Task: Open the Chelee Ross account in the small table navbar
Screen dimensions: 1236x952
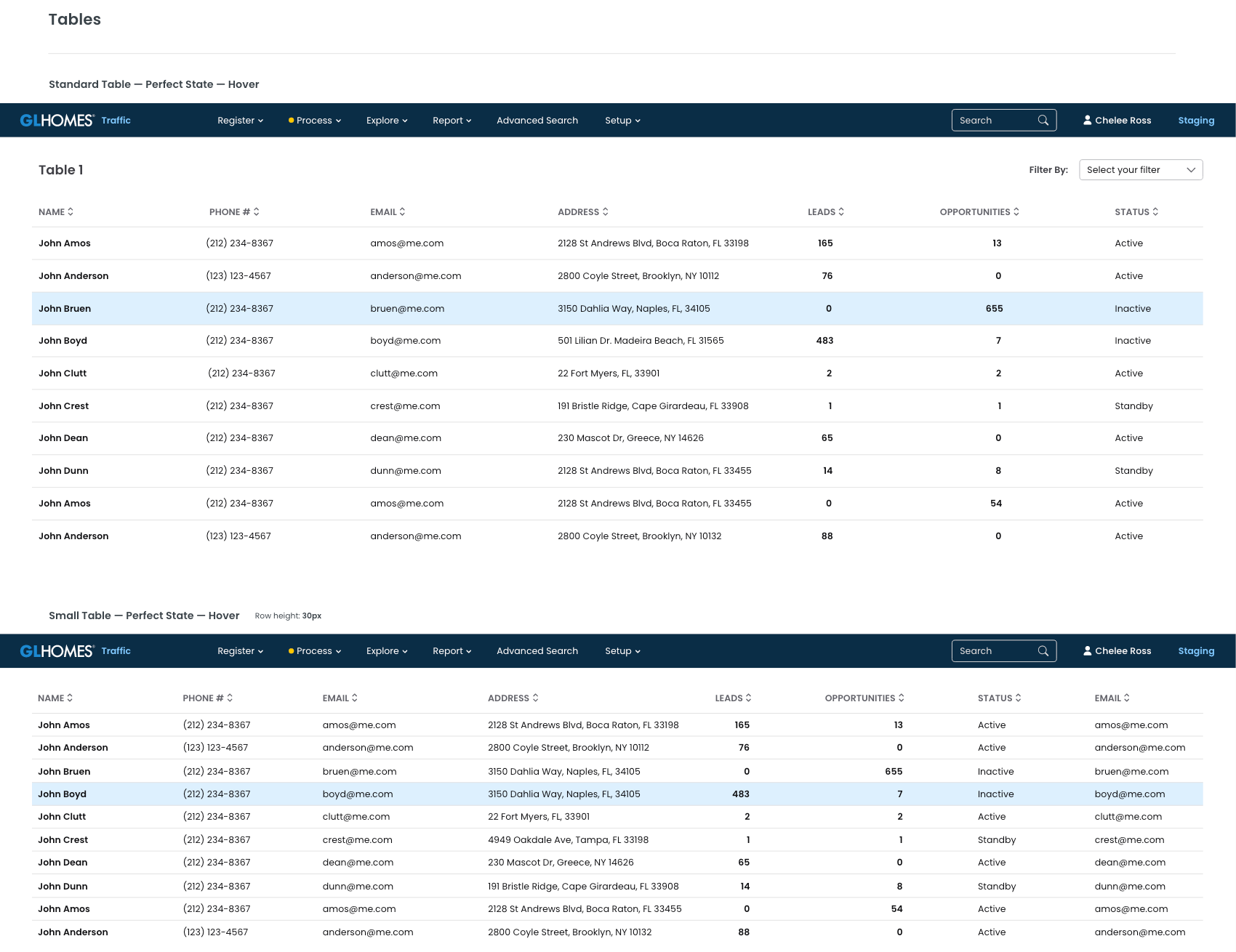Action: 1117,651
